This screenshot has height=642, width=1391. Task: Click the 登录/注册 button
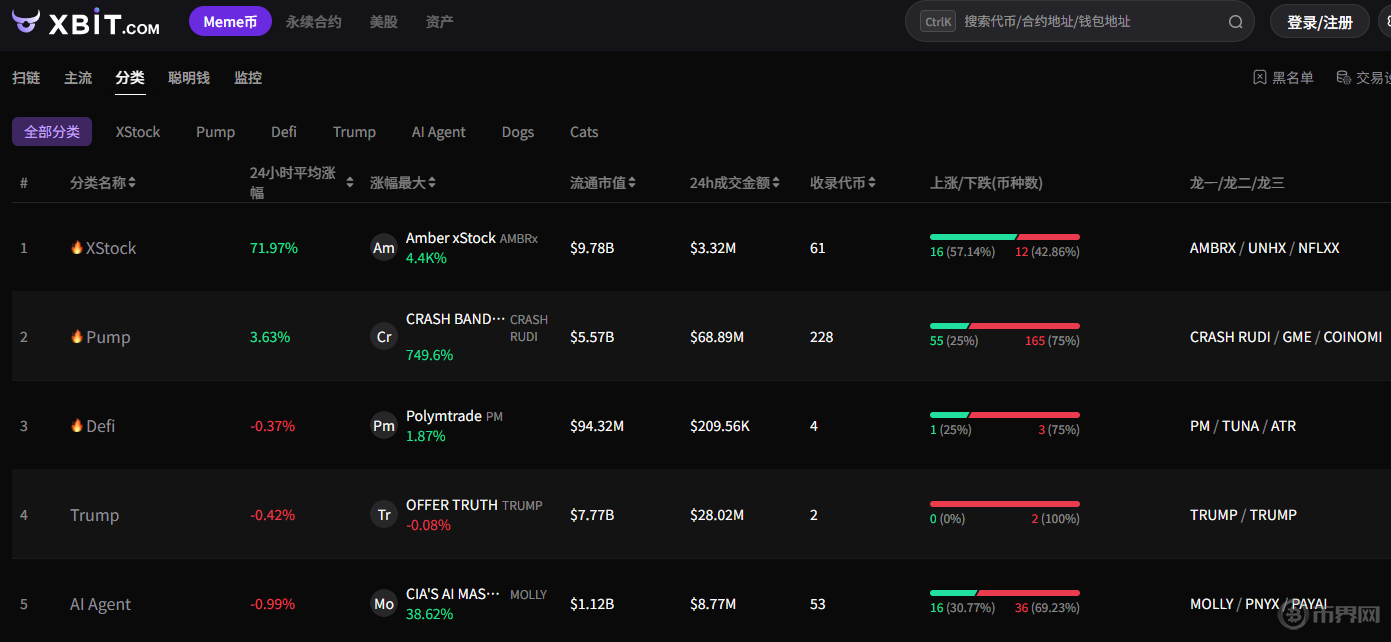[1319, 22]
